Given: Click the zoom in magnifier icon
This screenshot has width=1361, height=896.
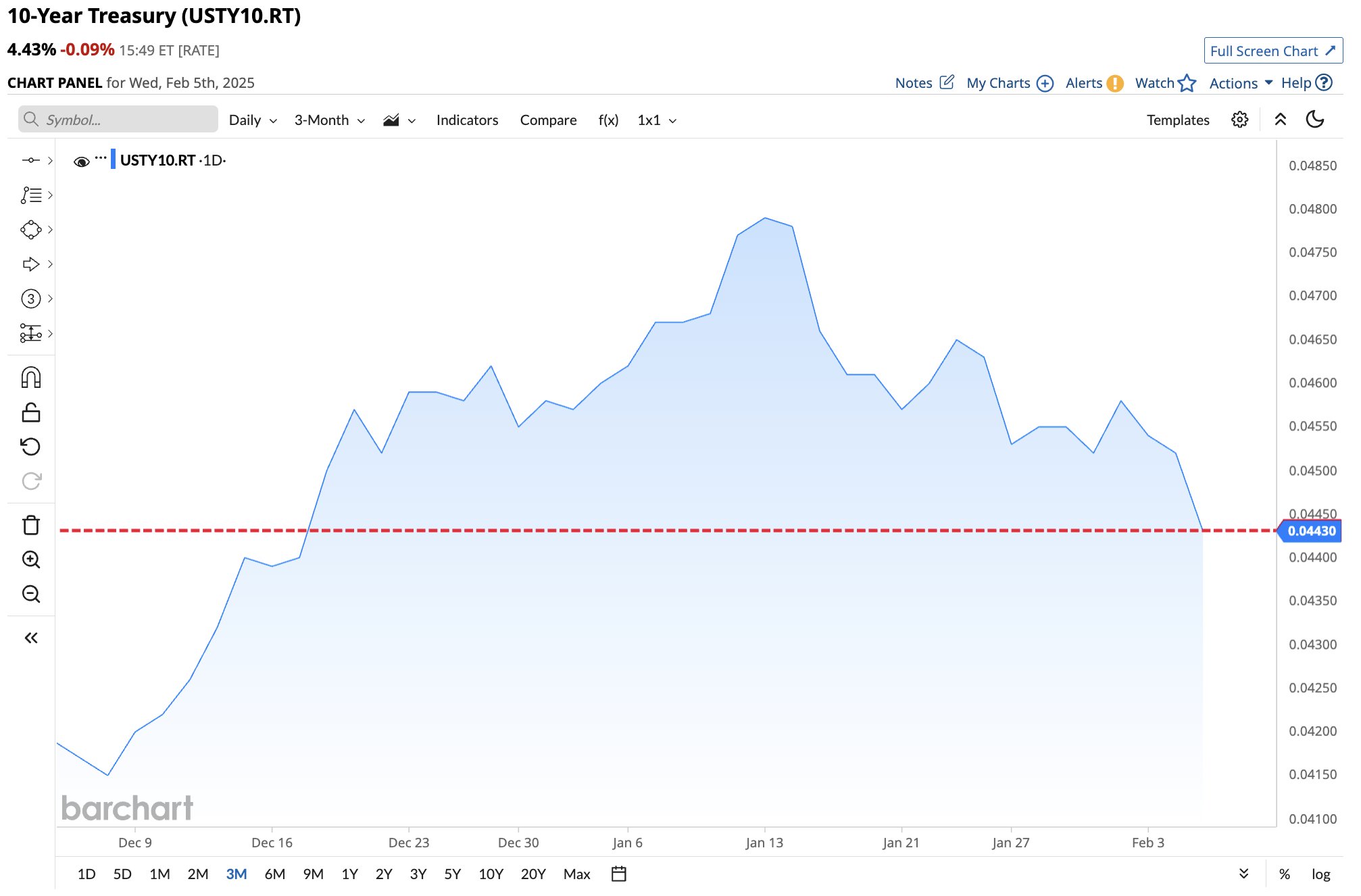Looking at the screenshot, I should pyautogui.click(x=31, y=559).
